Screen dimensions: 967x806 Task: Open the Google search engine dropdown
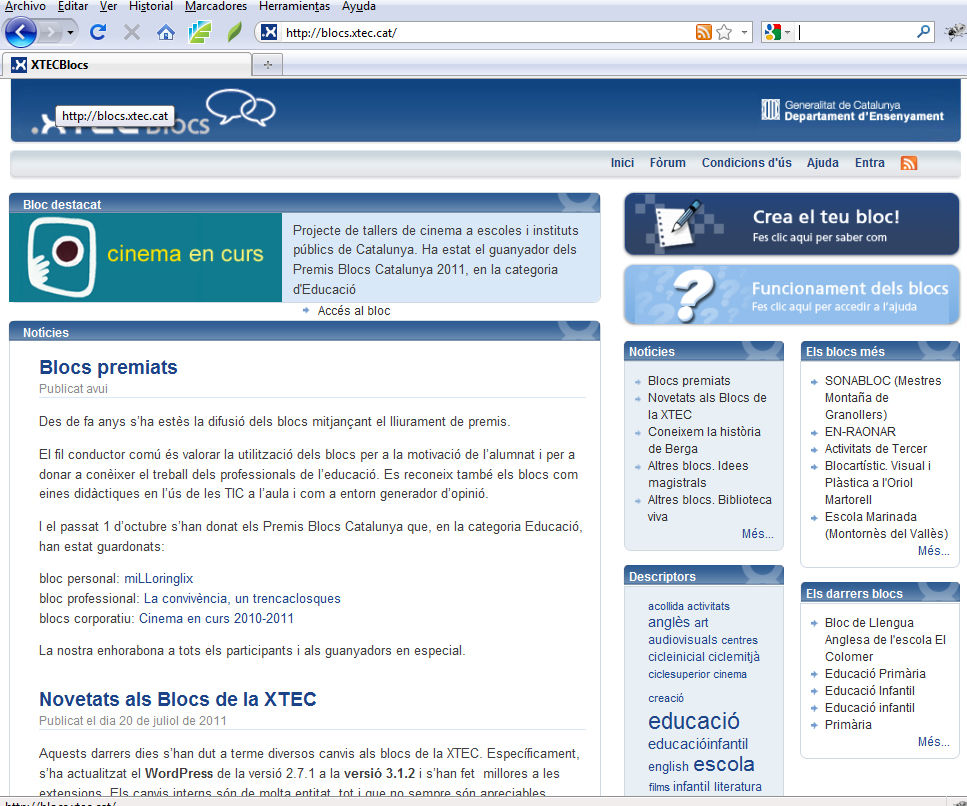[777, 32]
